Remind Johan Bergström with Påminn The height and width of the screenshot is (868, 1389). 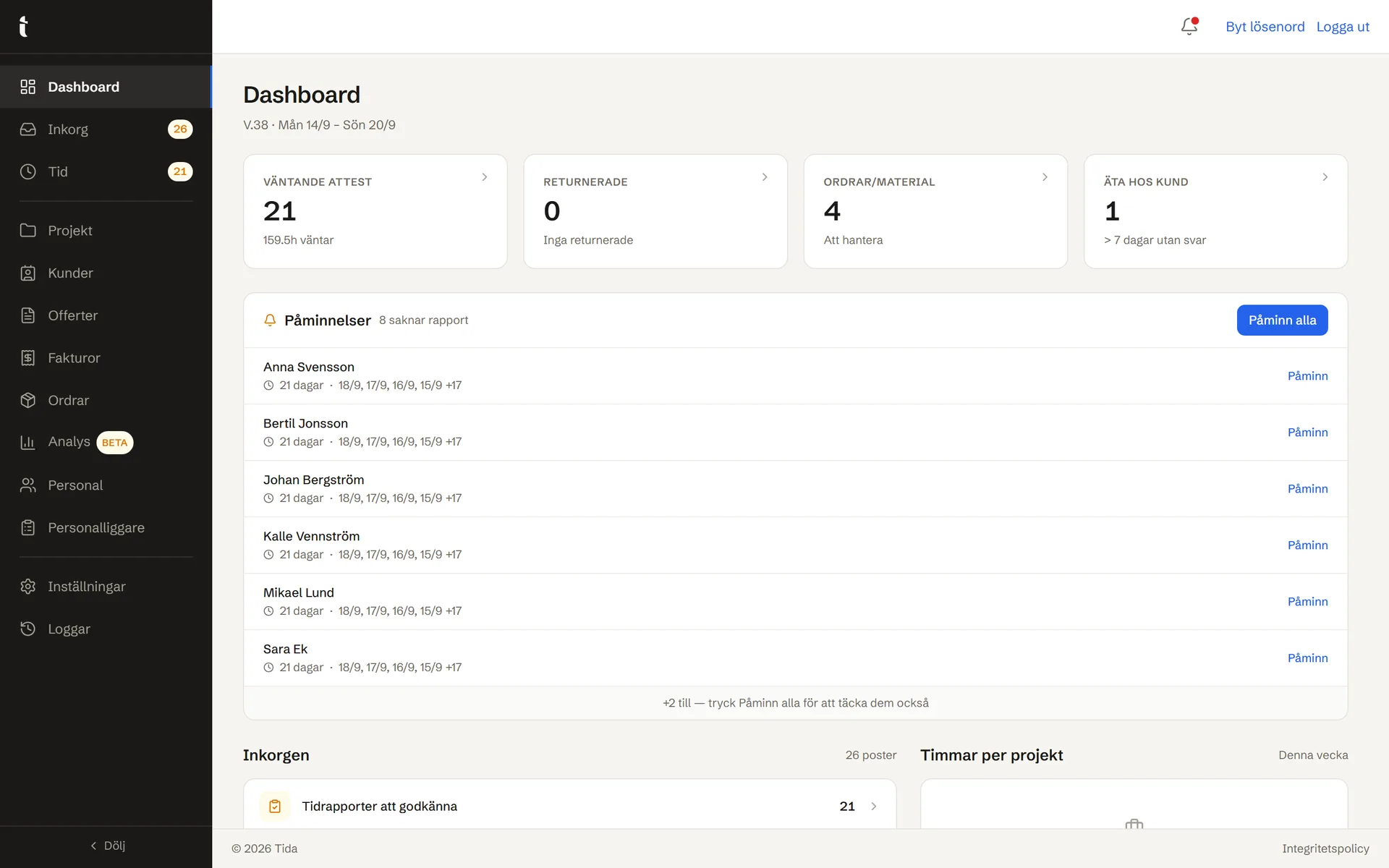pos(1307,489)
